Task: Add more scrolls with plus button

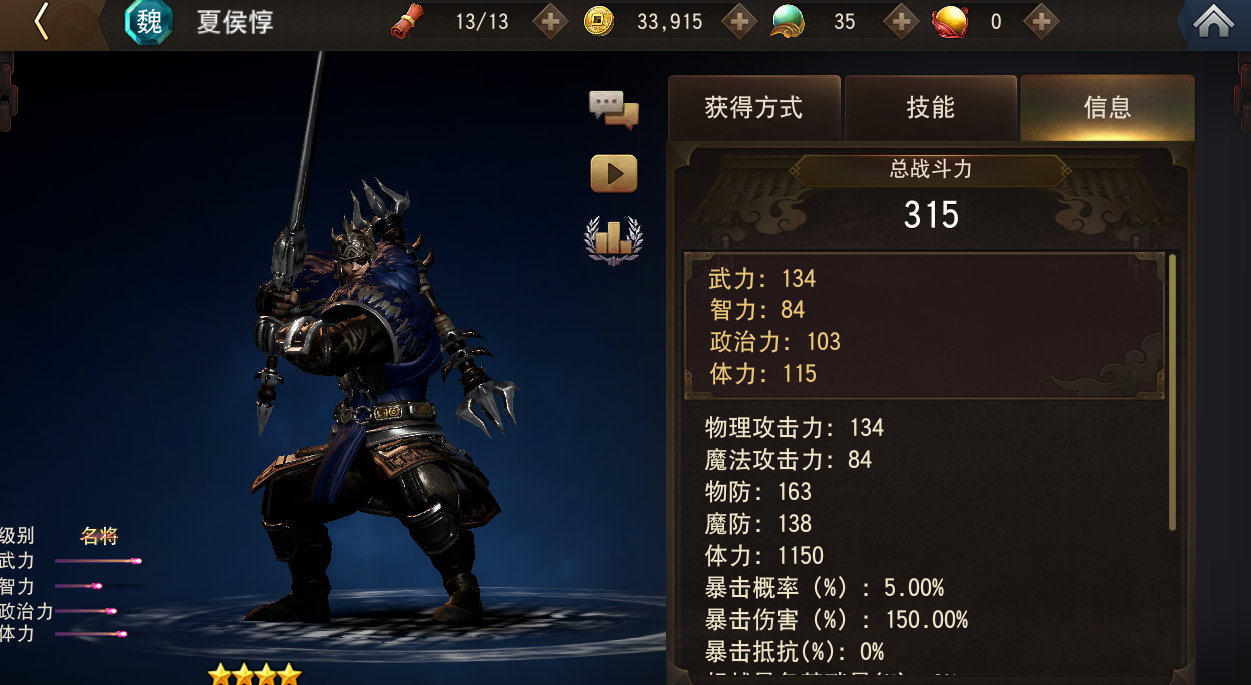Action: tap(550, 21)
